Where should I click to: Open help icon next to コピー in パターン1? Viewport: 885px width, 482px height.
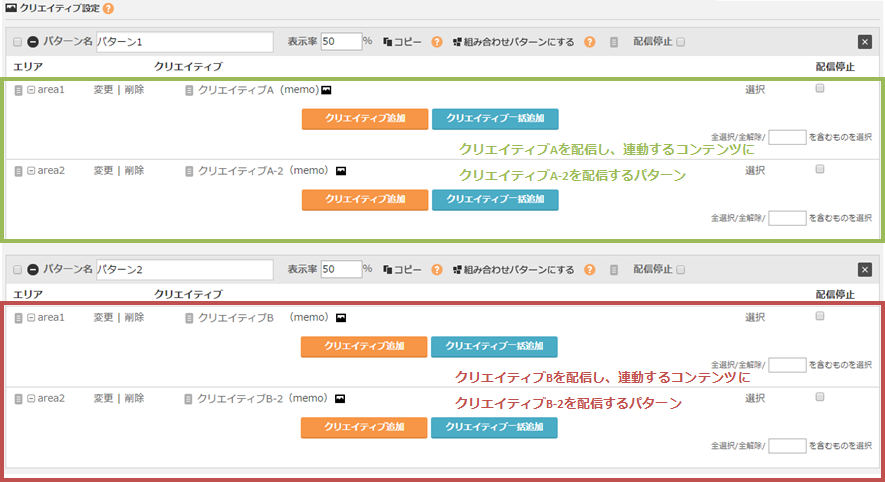(x=437, y=42)
